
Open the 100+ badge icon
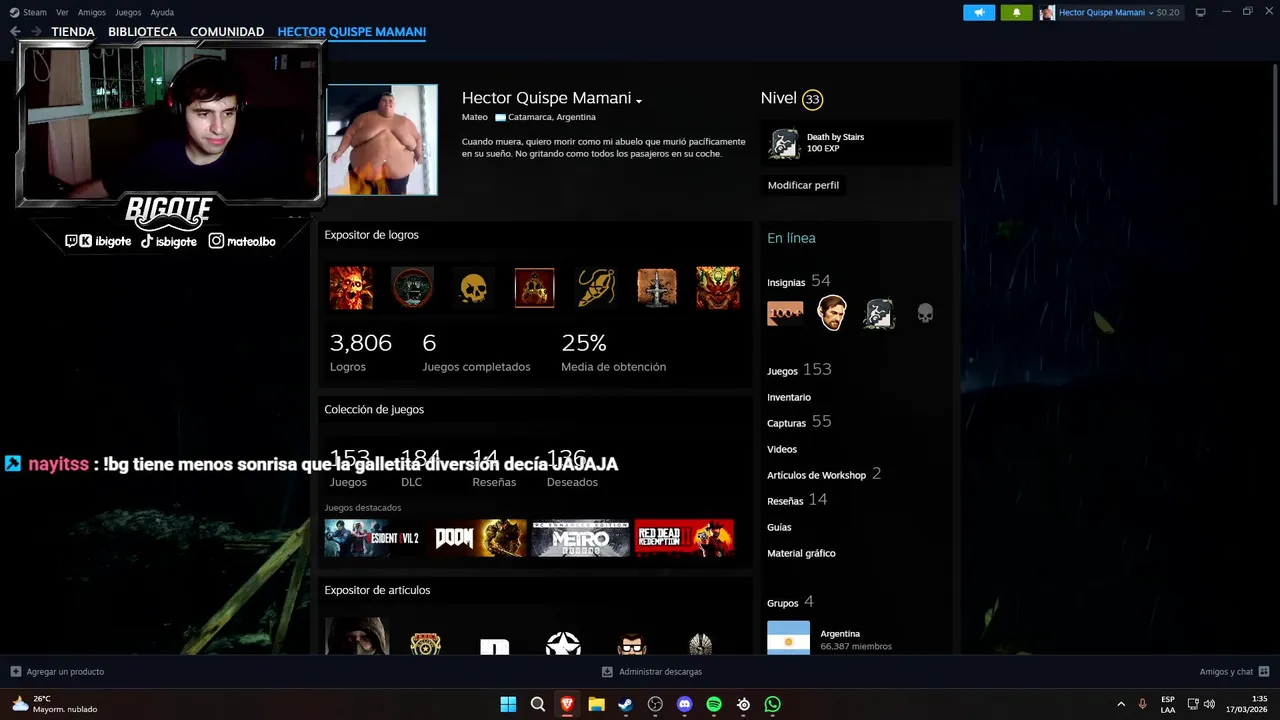click(785, 313)
